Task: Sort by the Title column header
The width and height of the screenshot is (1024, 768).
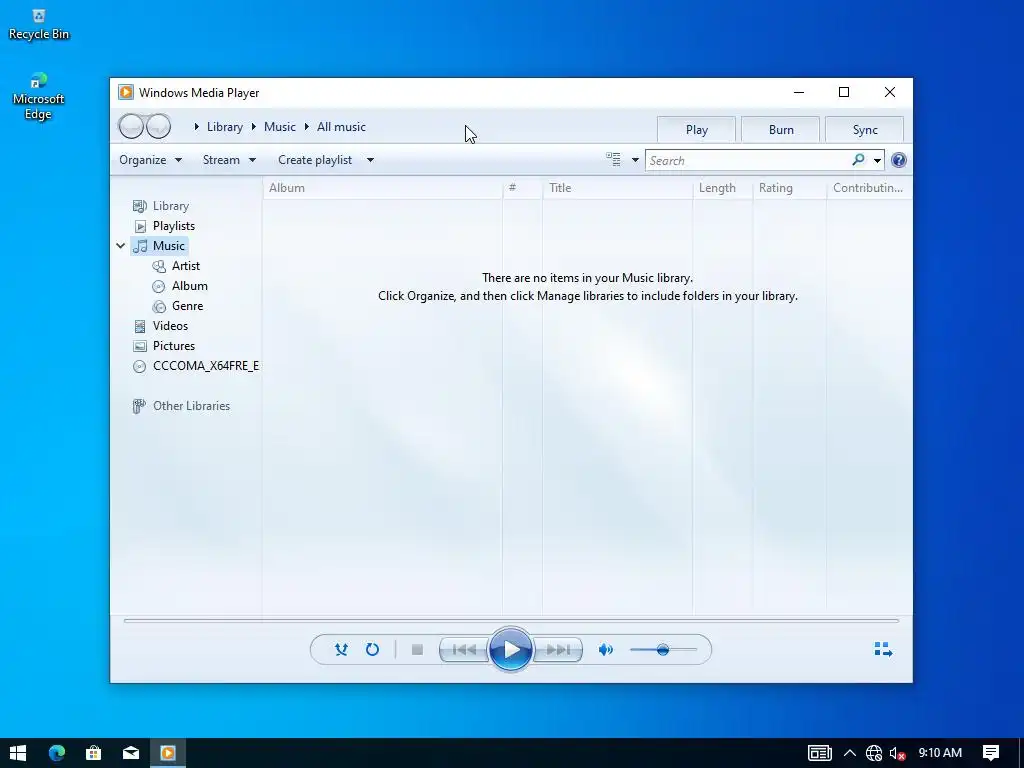Action: click(617, 188)
